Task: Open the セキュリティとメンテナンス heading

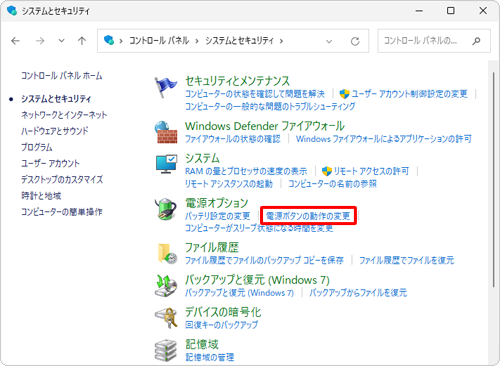Action: pyautogui.click(x=237, y=81)
